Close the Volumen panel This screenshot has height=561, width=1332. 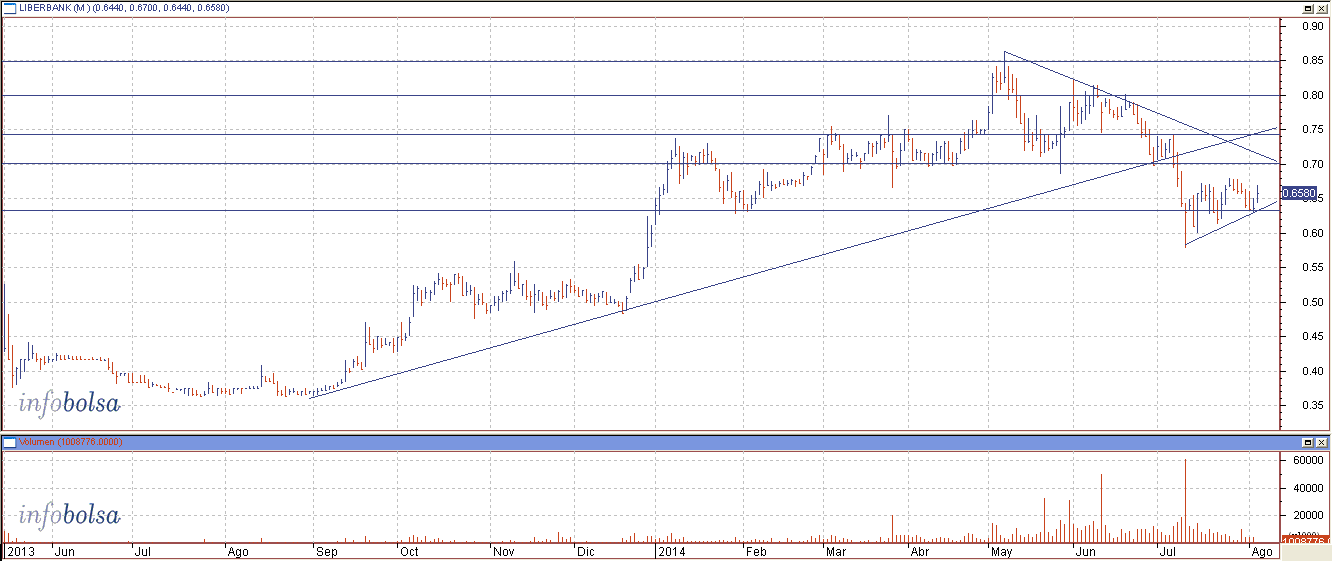(1321, 441)
